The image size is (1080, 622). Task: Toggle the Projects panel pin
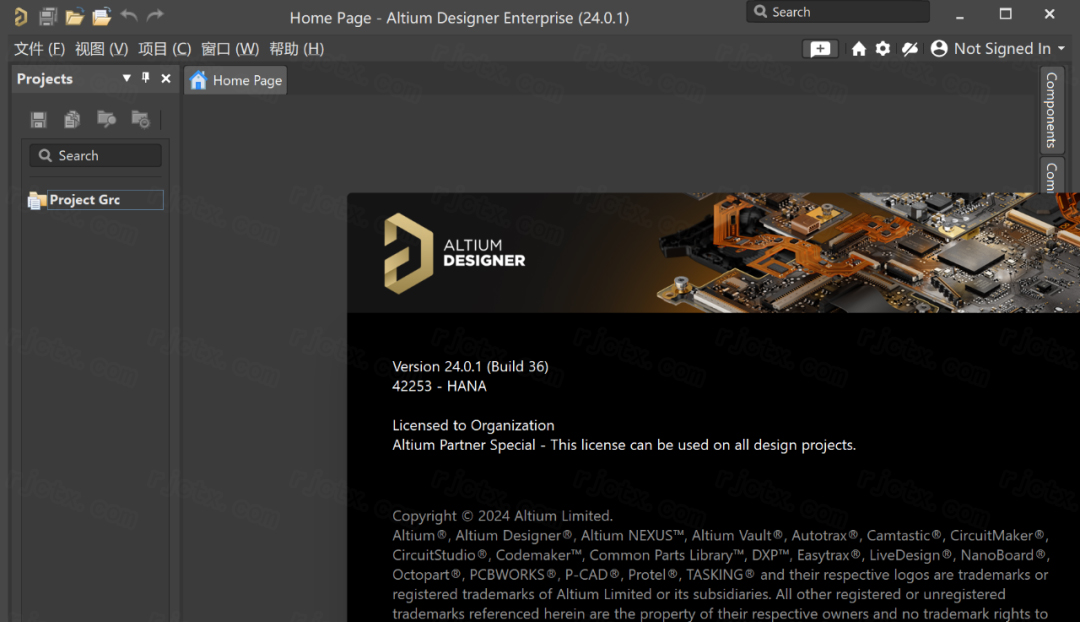tap(146, 78)
